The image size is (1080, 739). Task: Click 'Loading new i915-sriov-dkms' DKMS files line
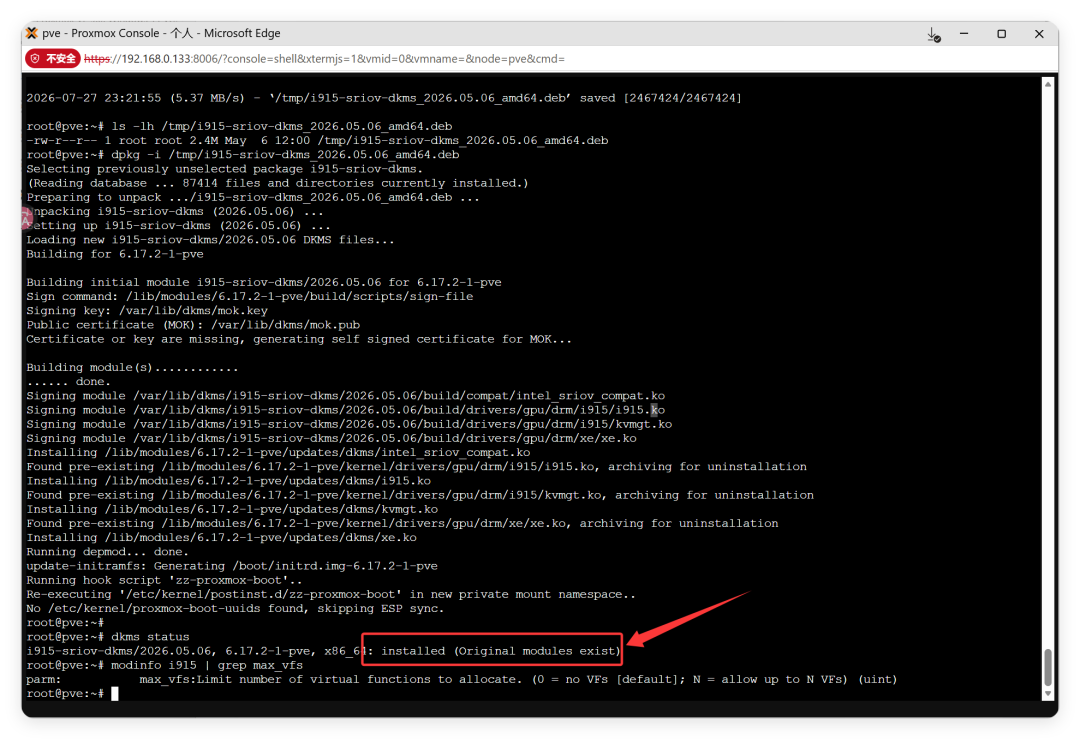pos(211,240)
